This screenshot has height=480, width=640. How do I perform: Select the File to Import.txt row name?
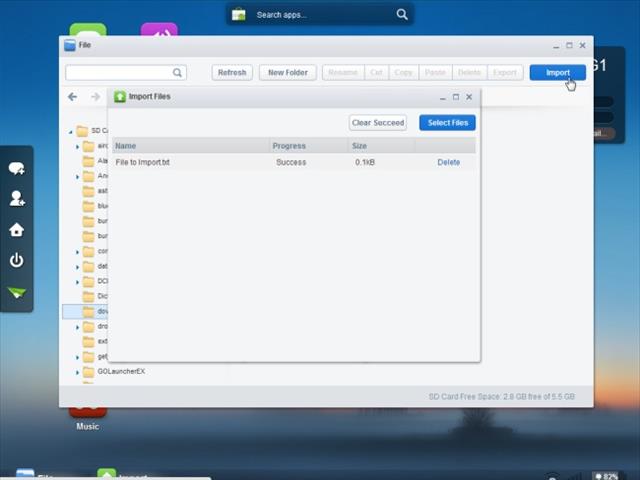click(142, 162)
